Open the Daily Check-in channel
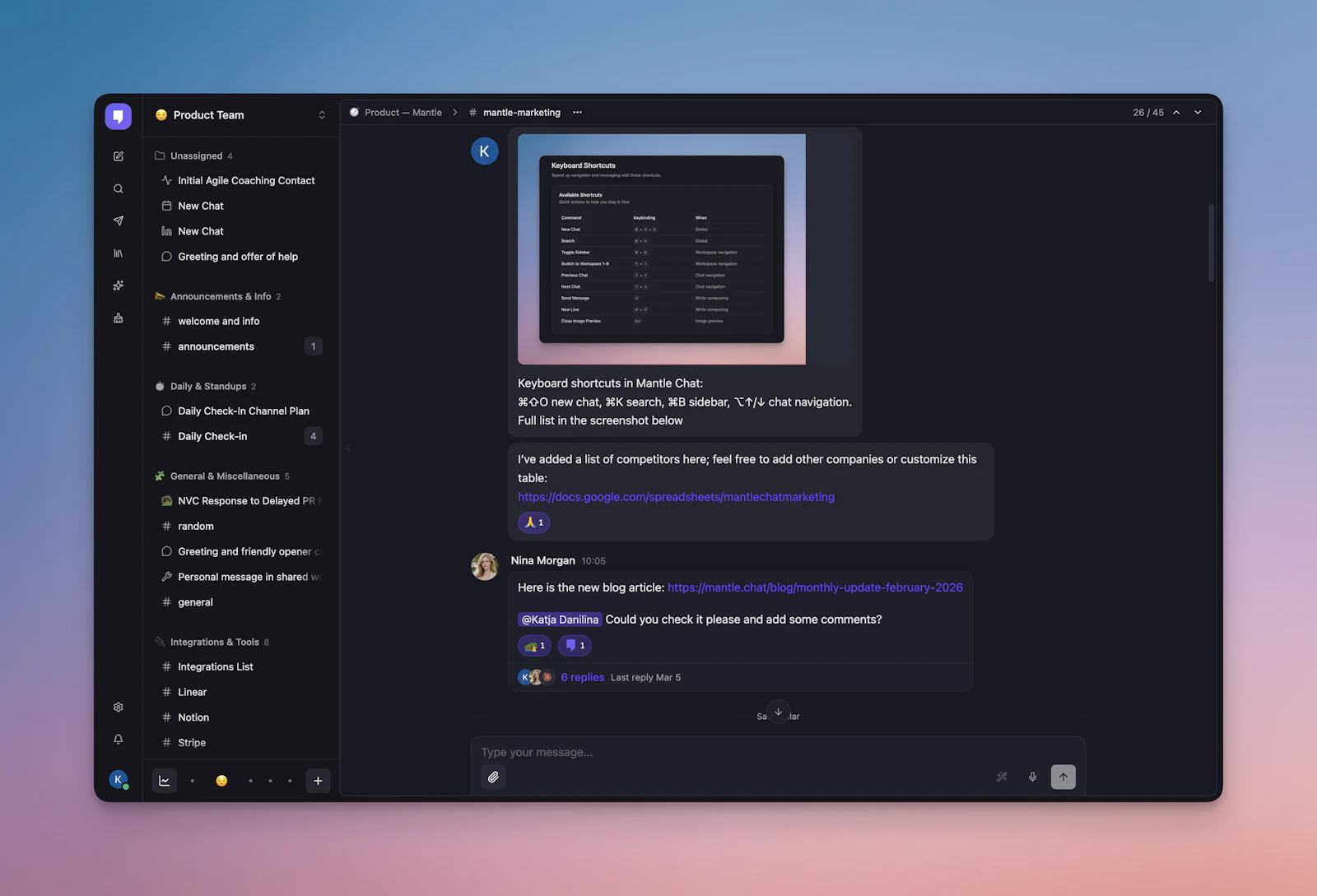 [x=240, y=436]
